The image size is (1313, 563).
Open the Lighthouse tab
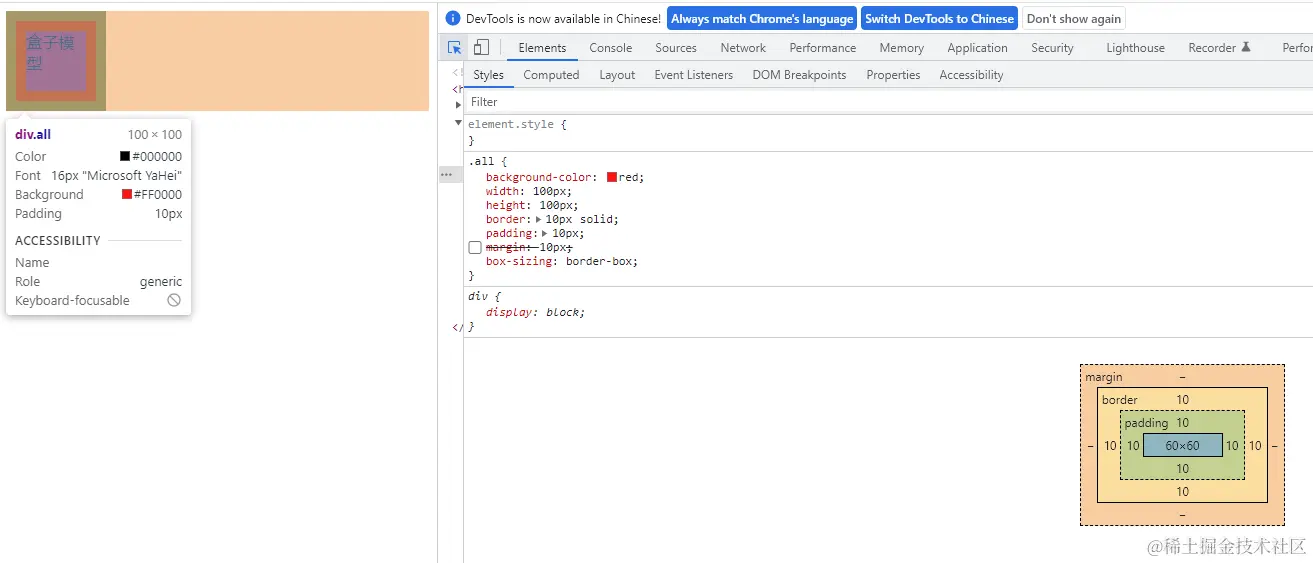click(x=1135, y=48)
